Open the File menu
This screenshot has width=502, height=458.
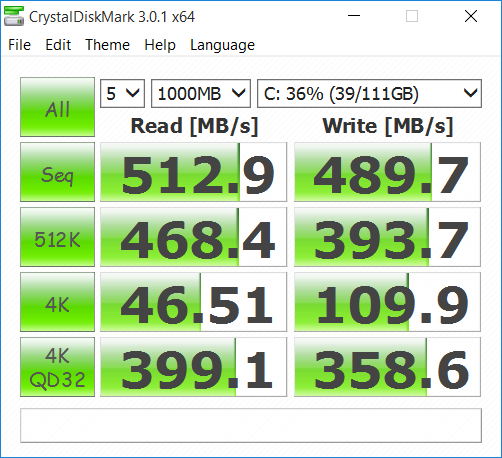click(20, 45)
